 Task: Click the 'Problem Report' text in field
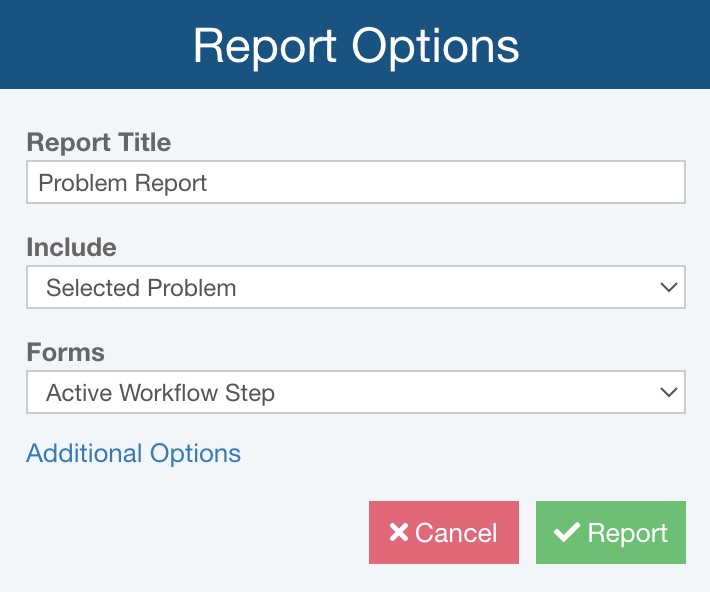[x=123, y=183]
